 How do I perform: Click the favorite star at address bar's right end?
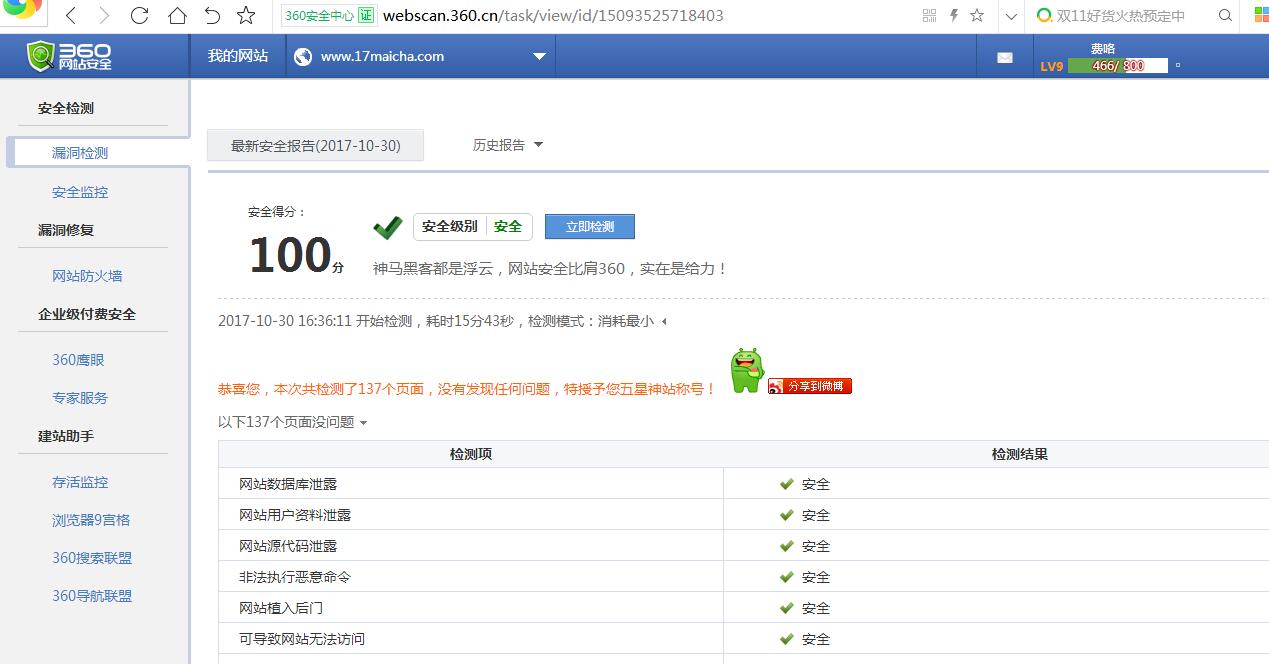978,16
